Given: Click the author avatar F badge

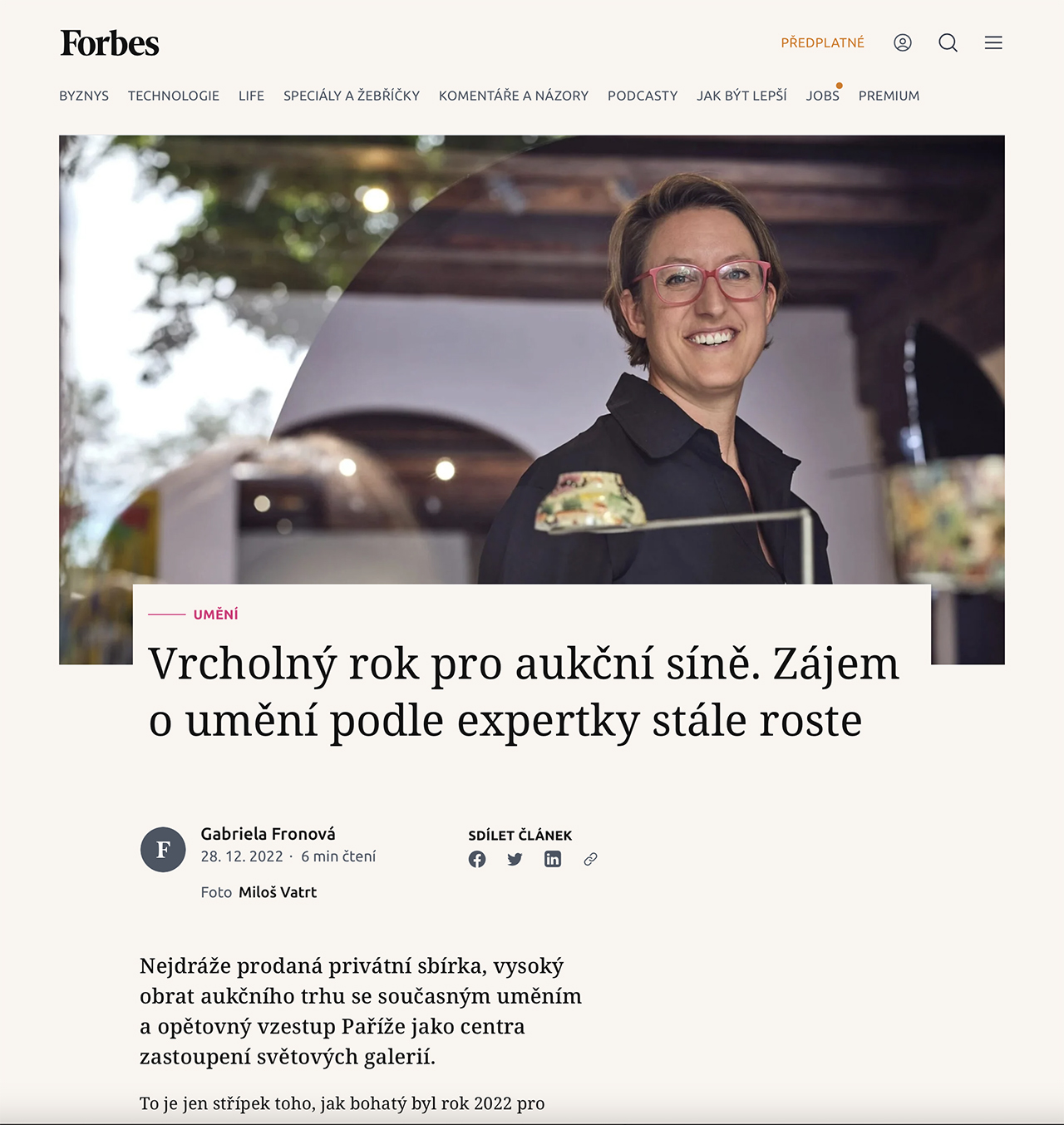Looking at the screenshot, I should pos(163,849).
